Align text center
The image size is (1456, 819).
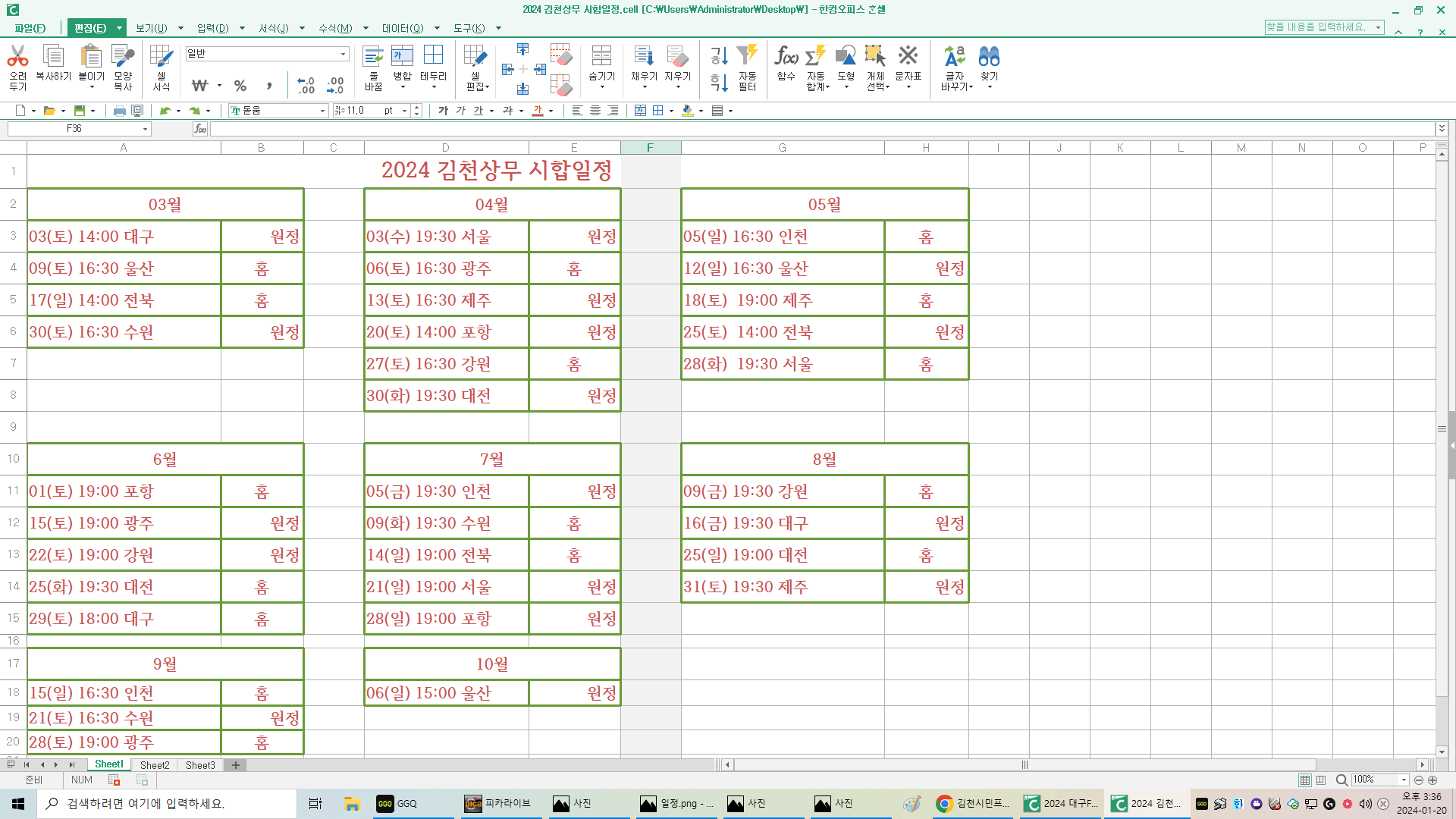coord(595,111)
